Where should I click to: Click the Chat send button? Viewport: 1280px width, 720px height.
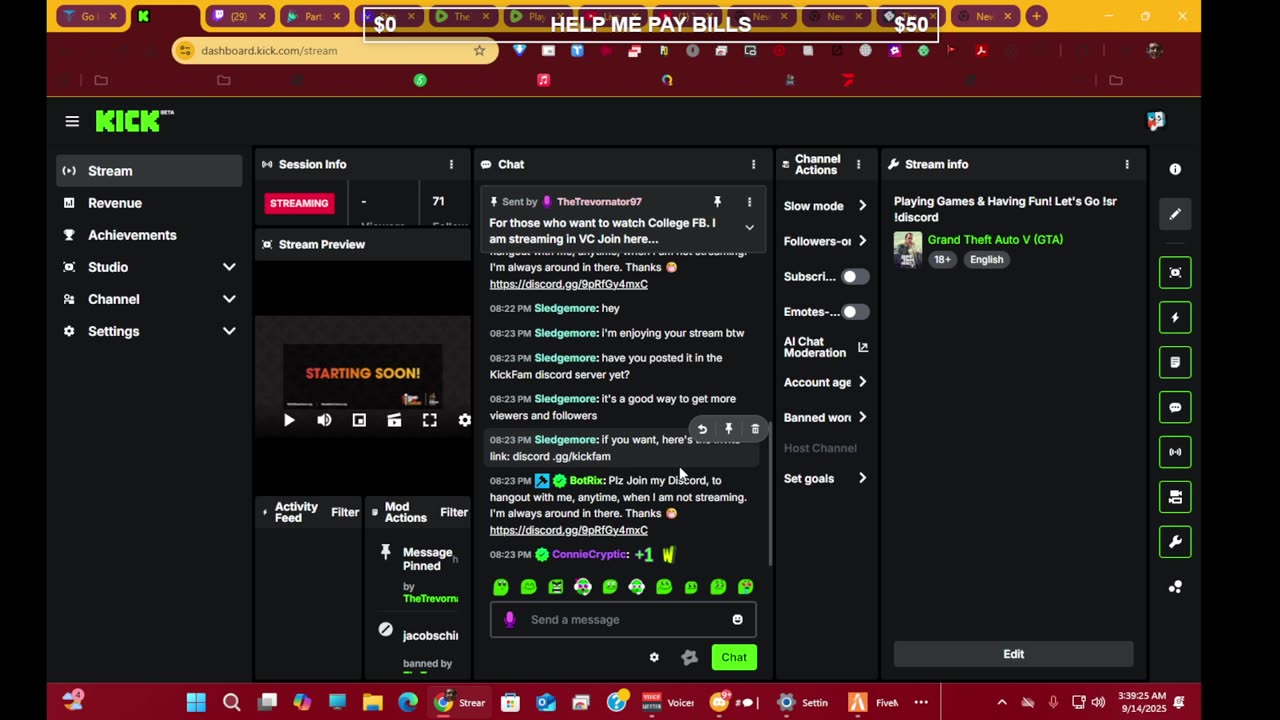tap(734, 657)
